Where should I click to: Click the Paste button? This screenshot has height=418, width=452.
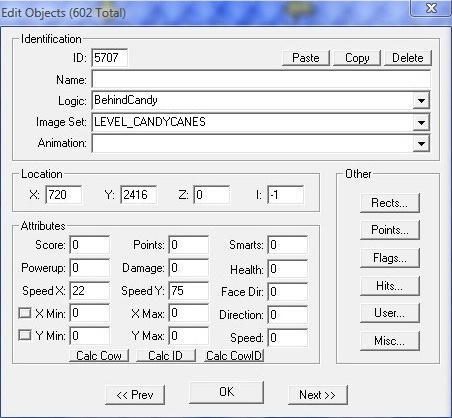pos(306,58)
